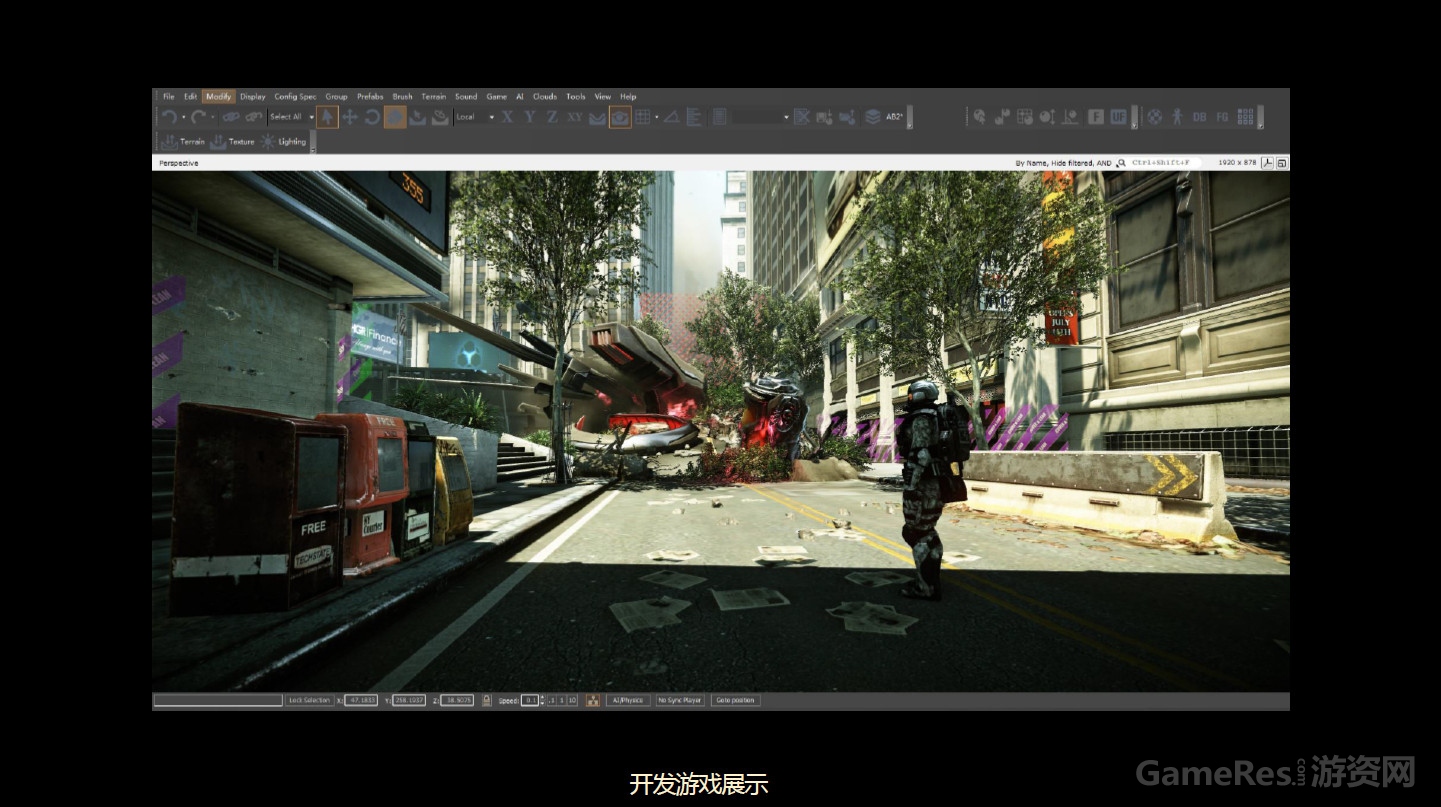The image size is (1441, 807).
Task: Open the Prefabs menu
Action: pos(370,97)
